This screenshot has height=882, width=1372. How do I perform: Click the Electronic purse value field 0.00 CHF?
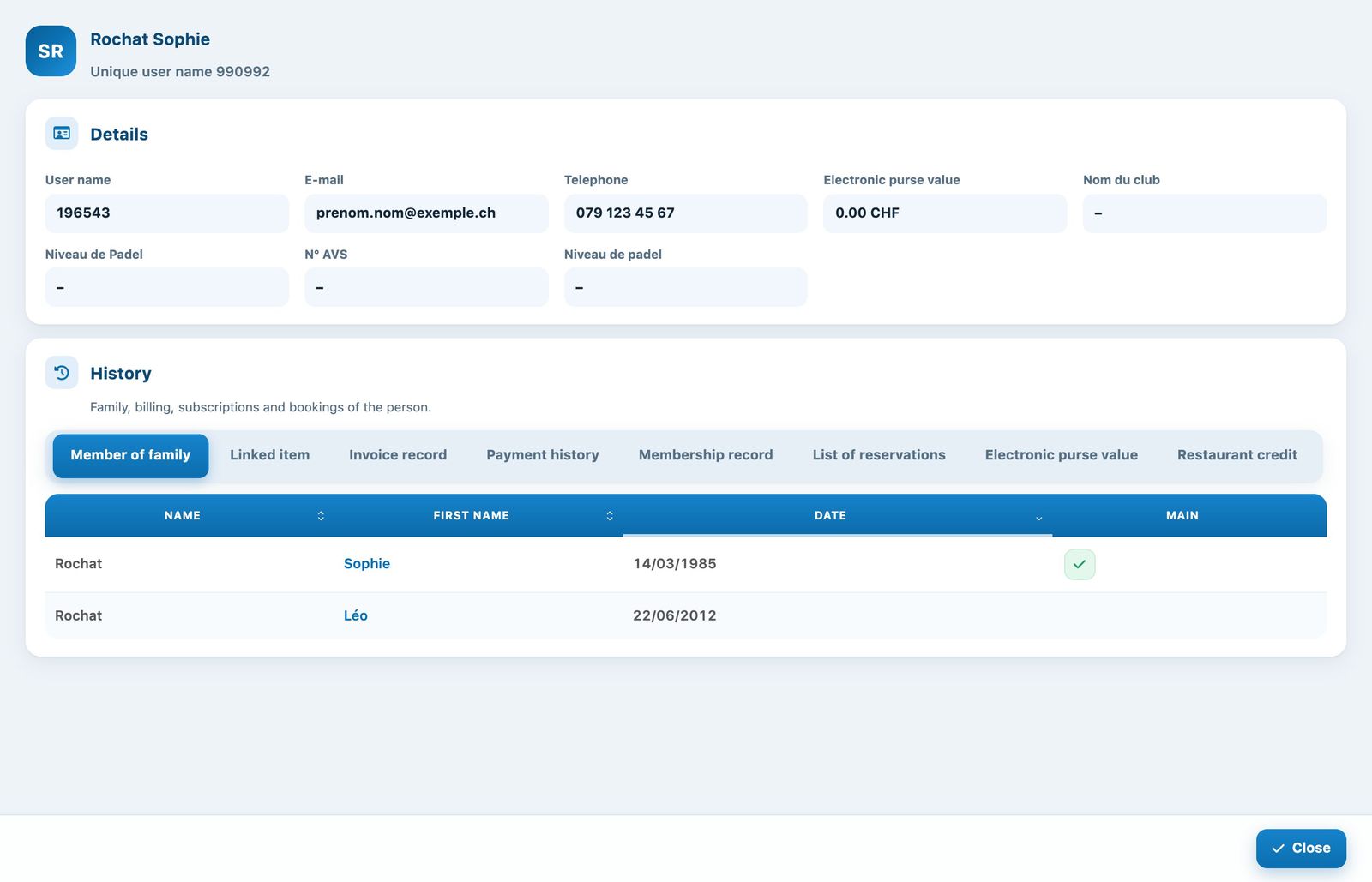tap(945, 213)
